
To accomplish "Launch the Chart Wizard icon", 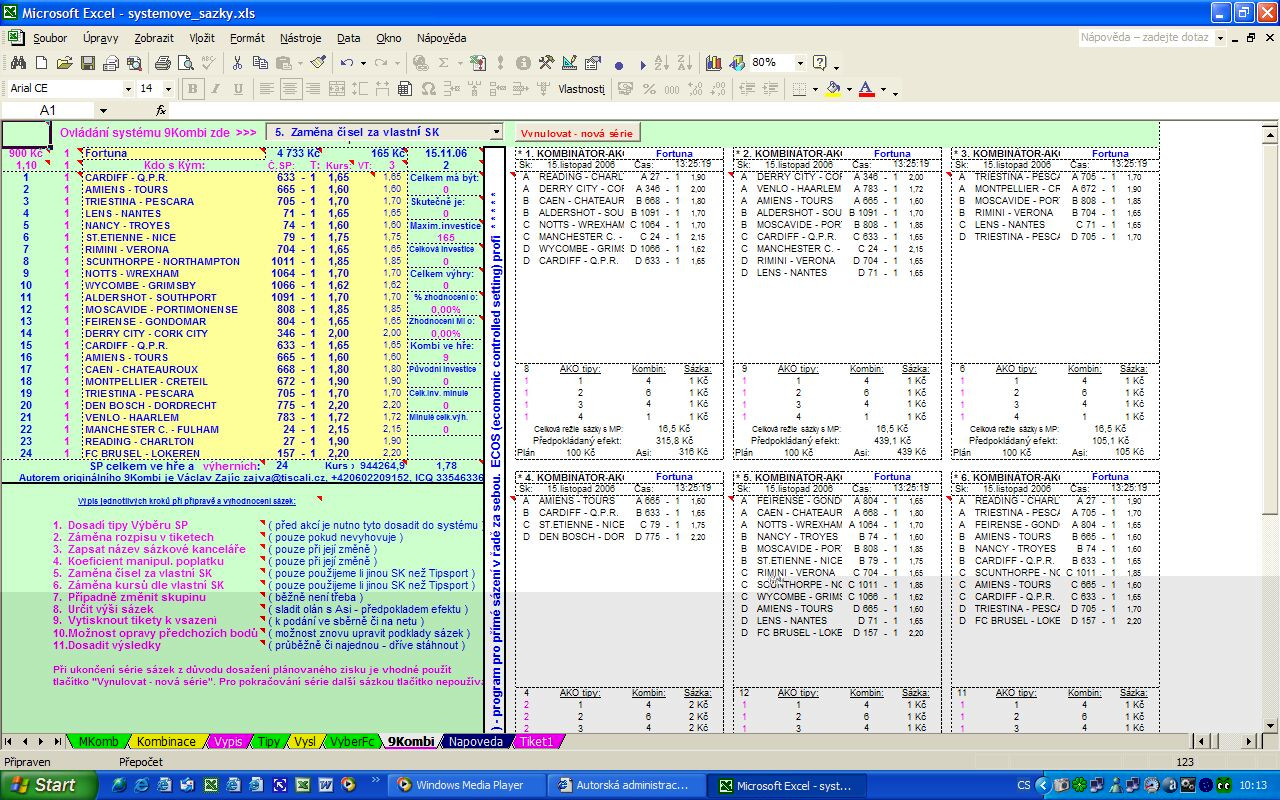I will click(713, 63).
